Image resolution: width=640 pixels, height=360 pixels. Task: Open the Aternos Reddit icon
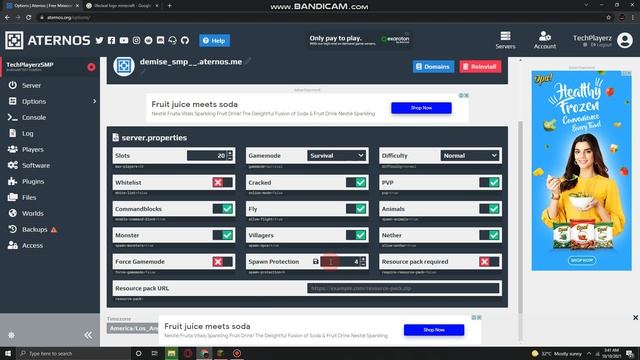[149, 40]
